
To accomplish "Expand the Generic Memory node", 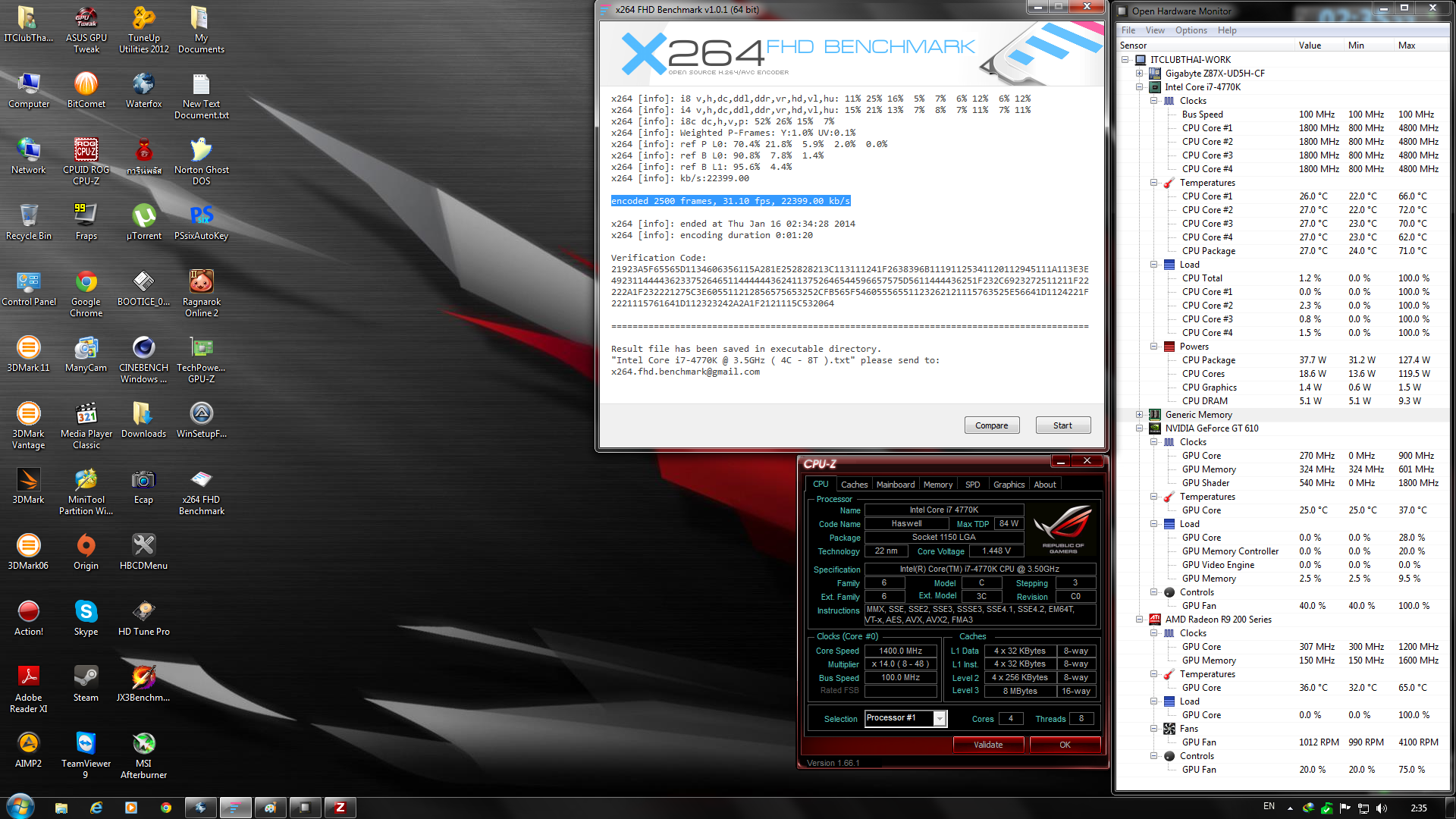I will (x=1139, y=415).
